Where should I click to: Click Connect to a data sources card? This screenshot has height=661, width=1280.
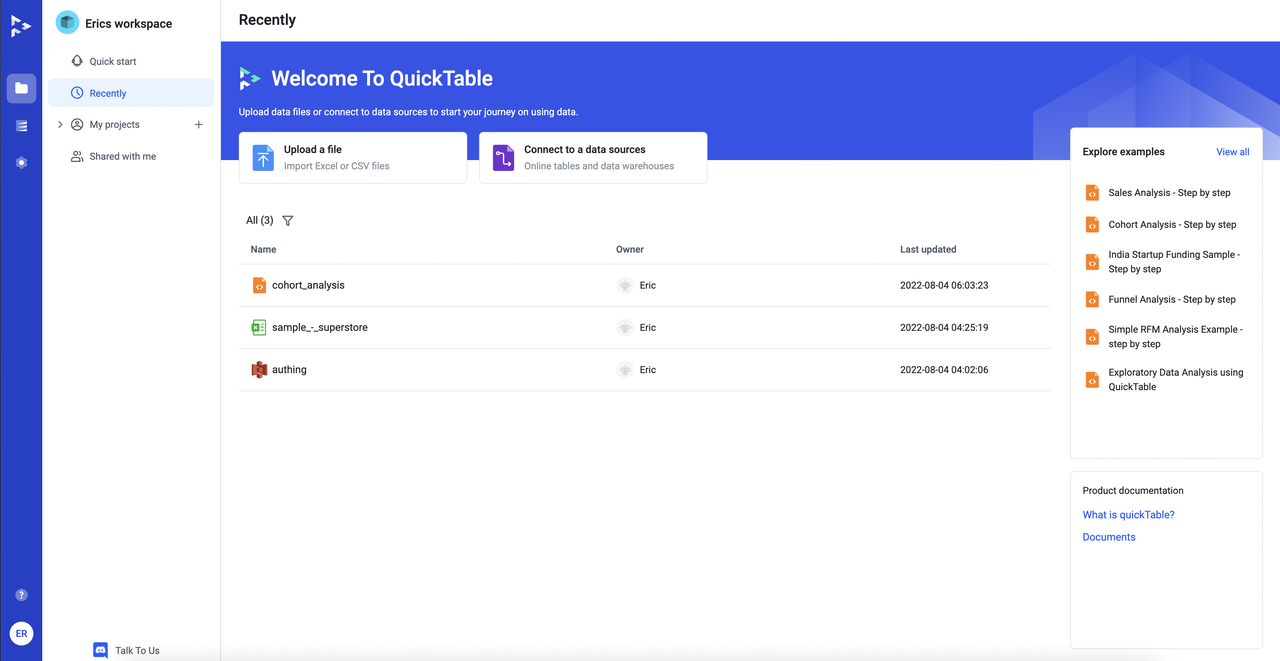tap(593, 158)
